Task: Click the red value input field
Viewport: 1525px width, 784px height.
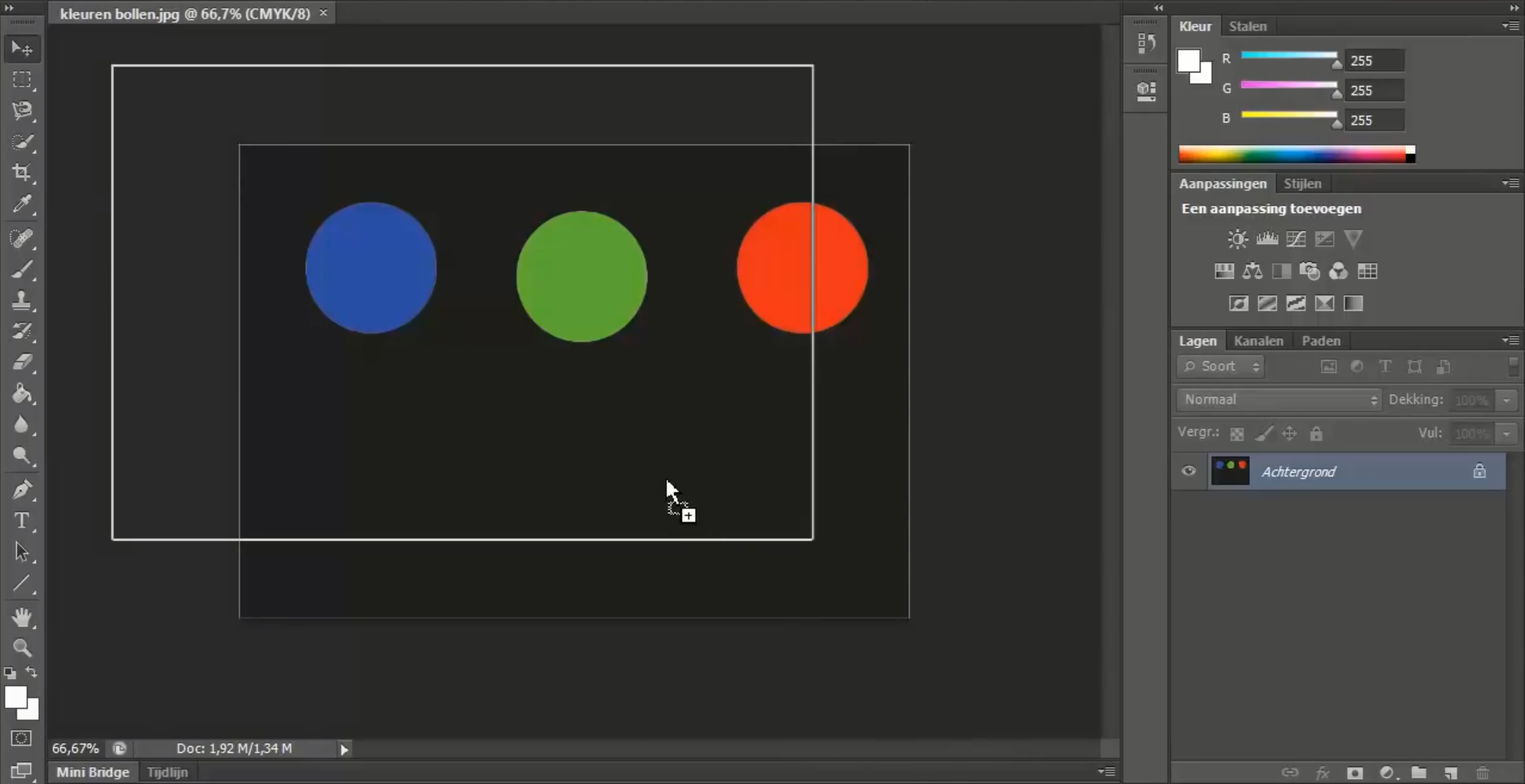Action: pyautogui.click(x=1374, y=60)
